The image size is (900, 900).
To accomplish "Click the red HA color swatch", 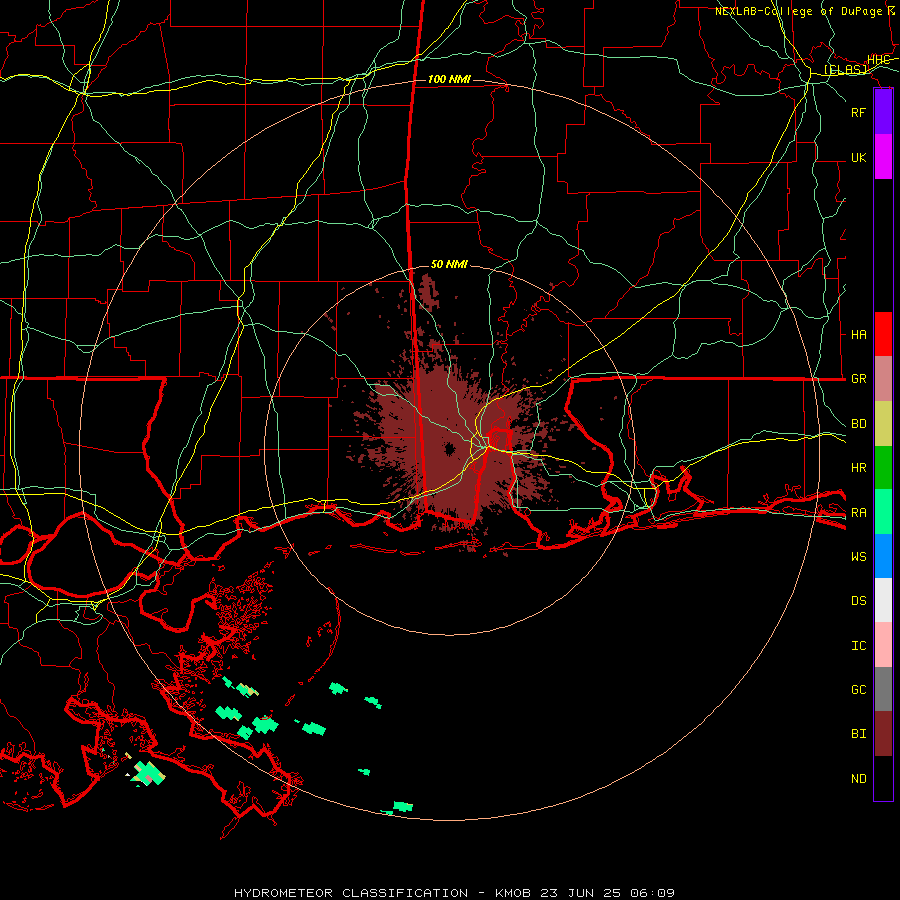I will click(883, 334).
